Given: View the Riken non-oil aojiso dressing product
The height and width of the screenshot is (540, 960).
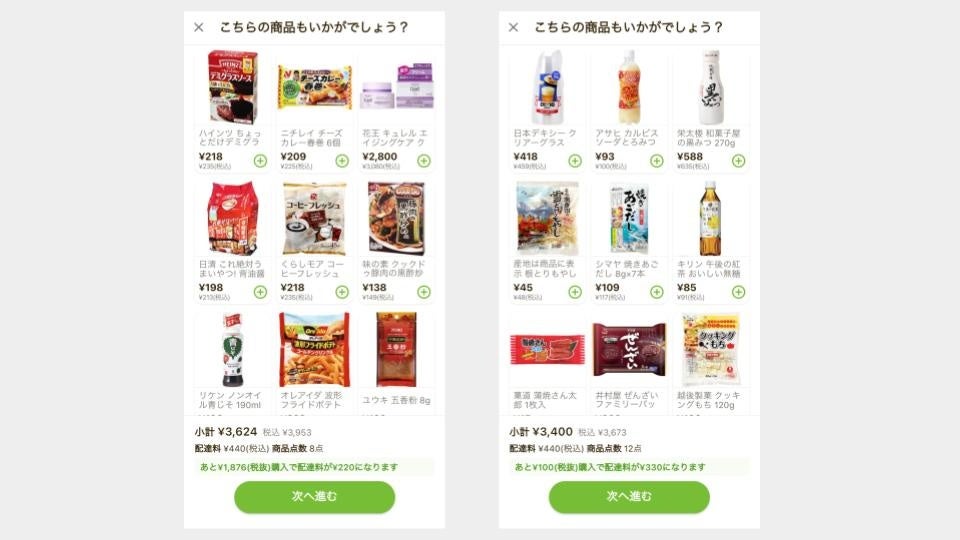Looking at the screenshot, I should pyautogui.click(x=232, y=350).
